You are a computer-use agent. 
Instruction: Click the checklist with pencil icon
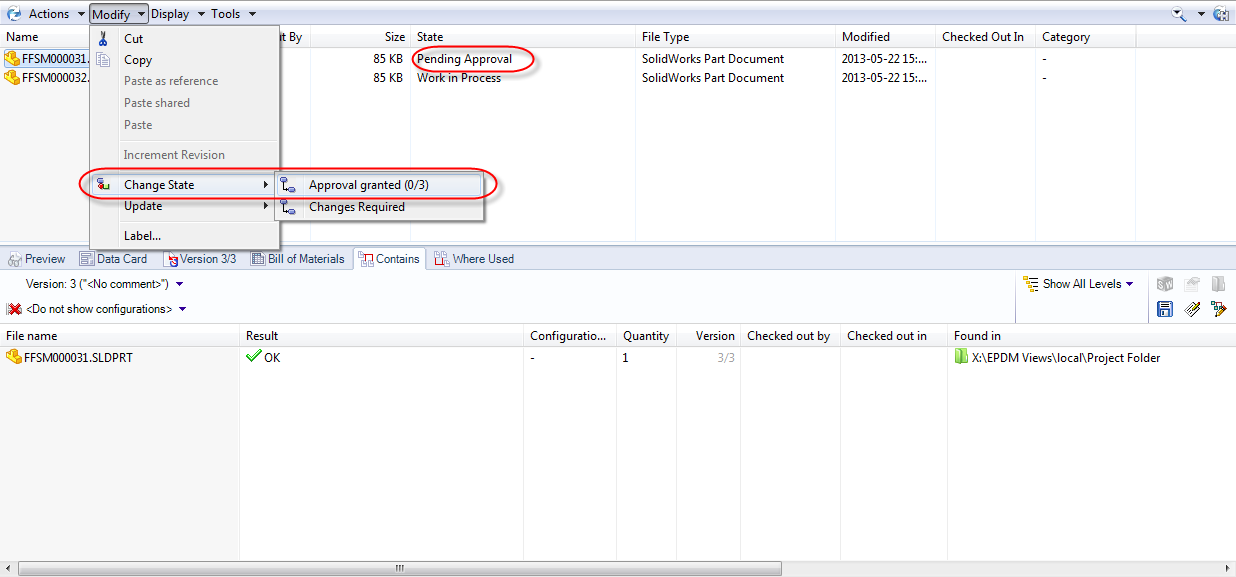click(1192, 309)
